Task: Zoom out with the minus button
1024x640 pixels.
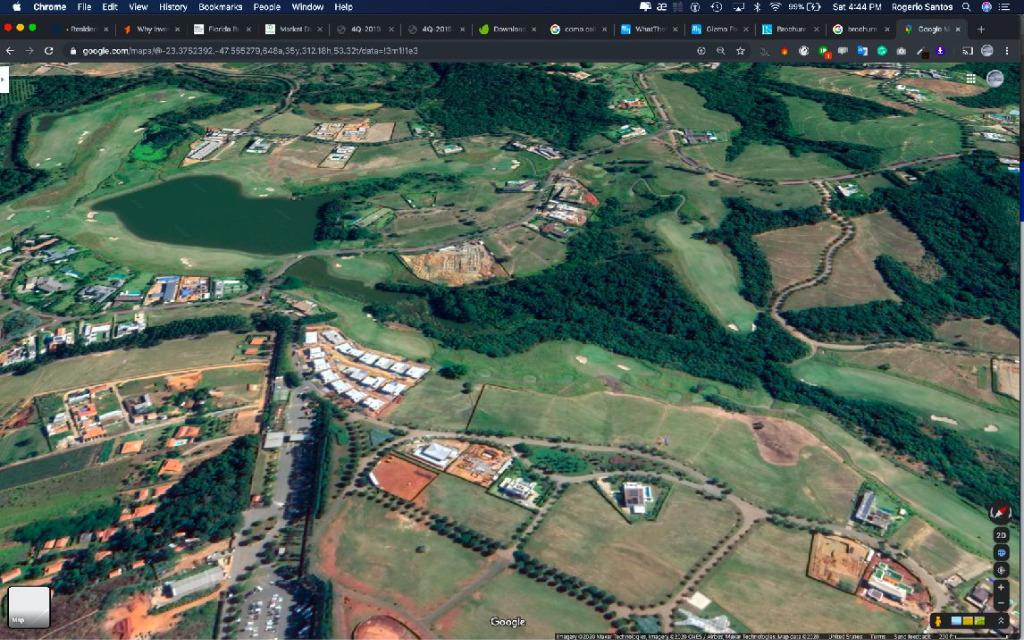Action: click(1001, 603)
